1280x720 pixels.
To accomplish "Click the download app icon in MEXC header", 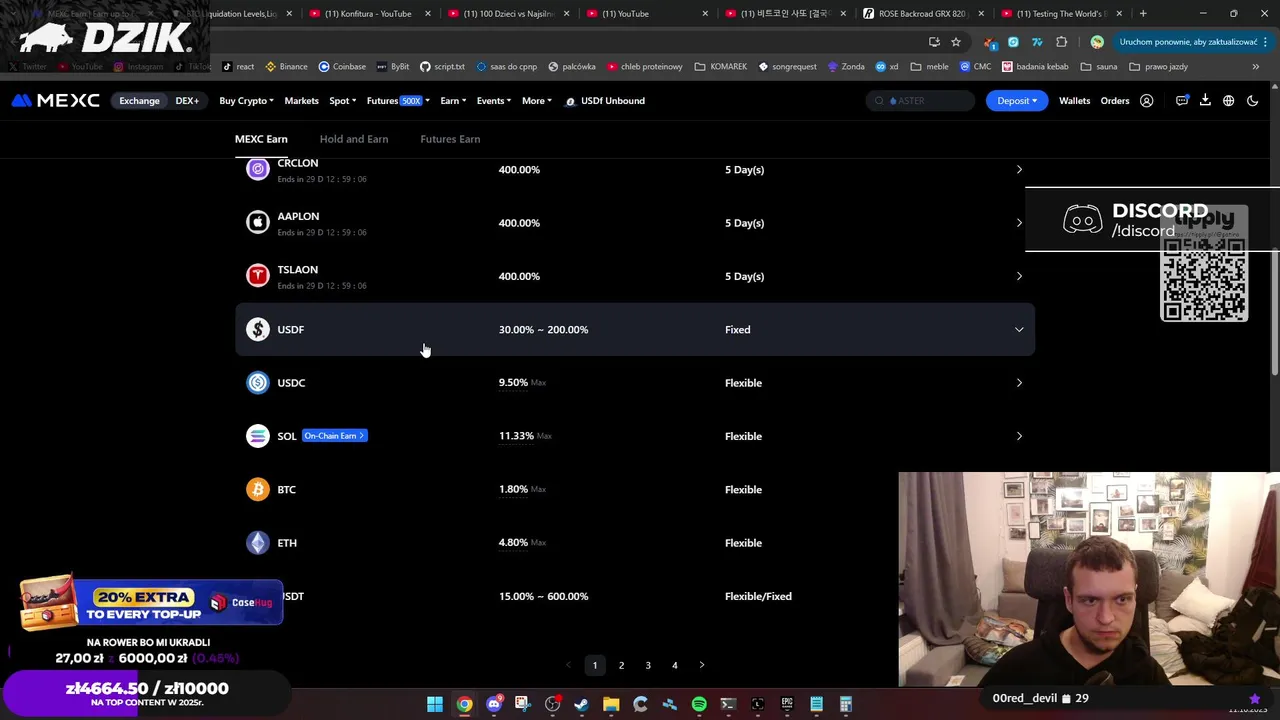I will 1205,101.
